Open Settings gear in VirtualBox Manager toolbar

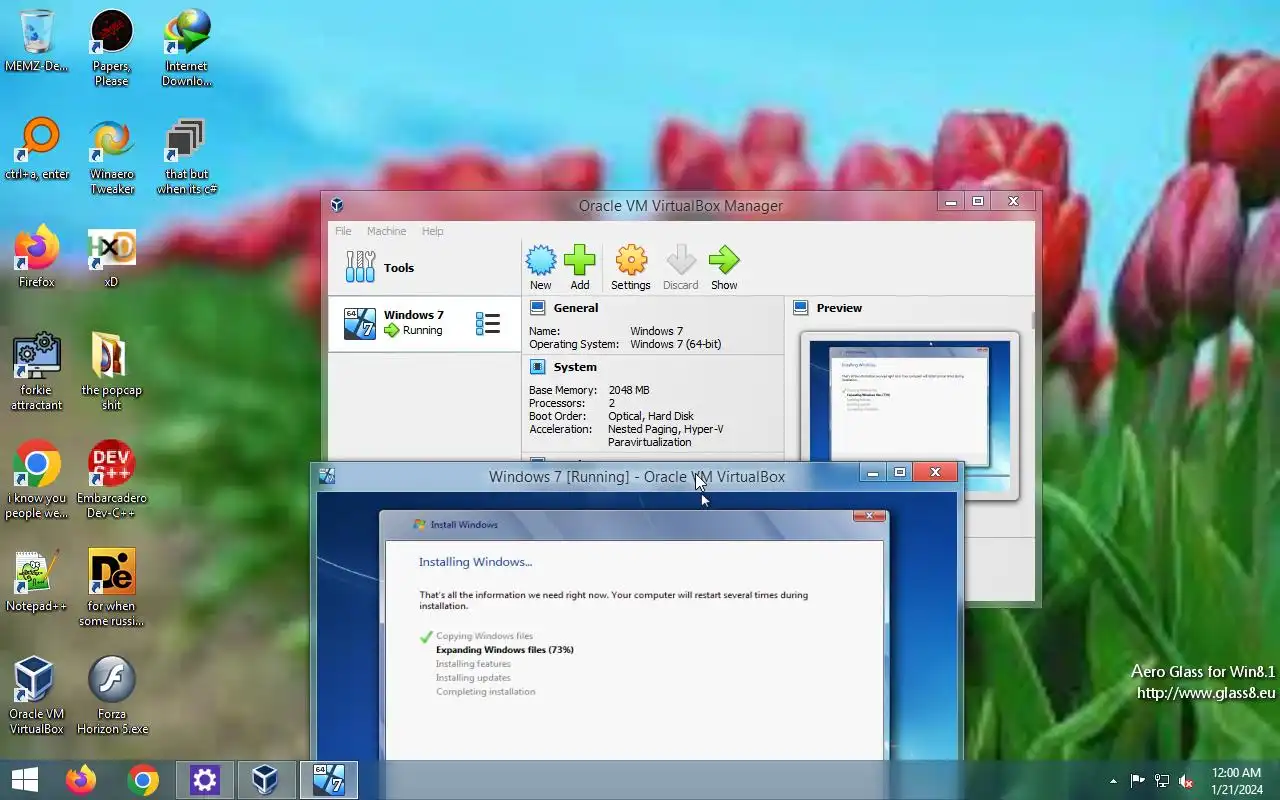tap(631, 267)
